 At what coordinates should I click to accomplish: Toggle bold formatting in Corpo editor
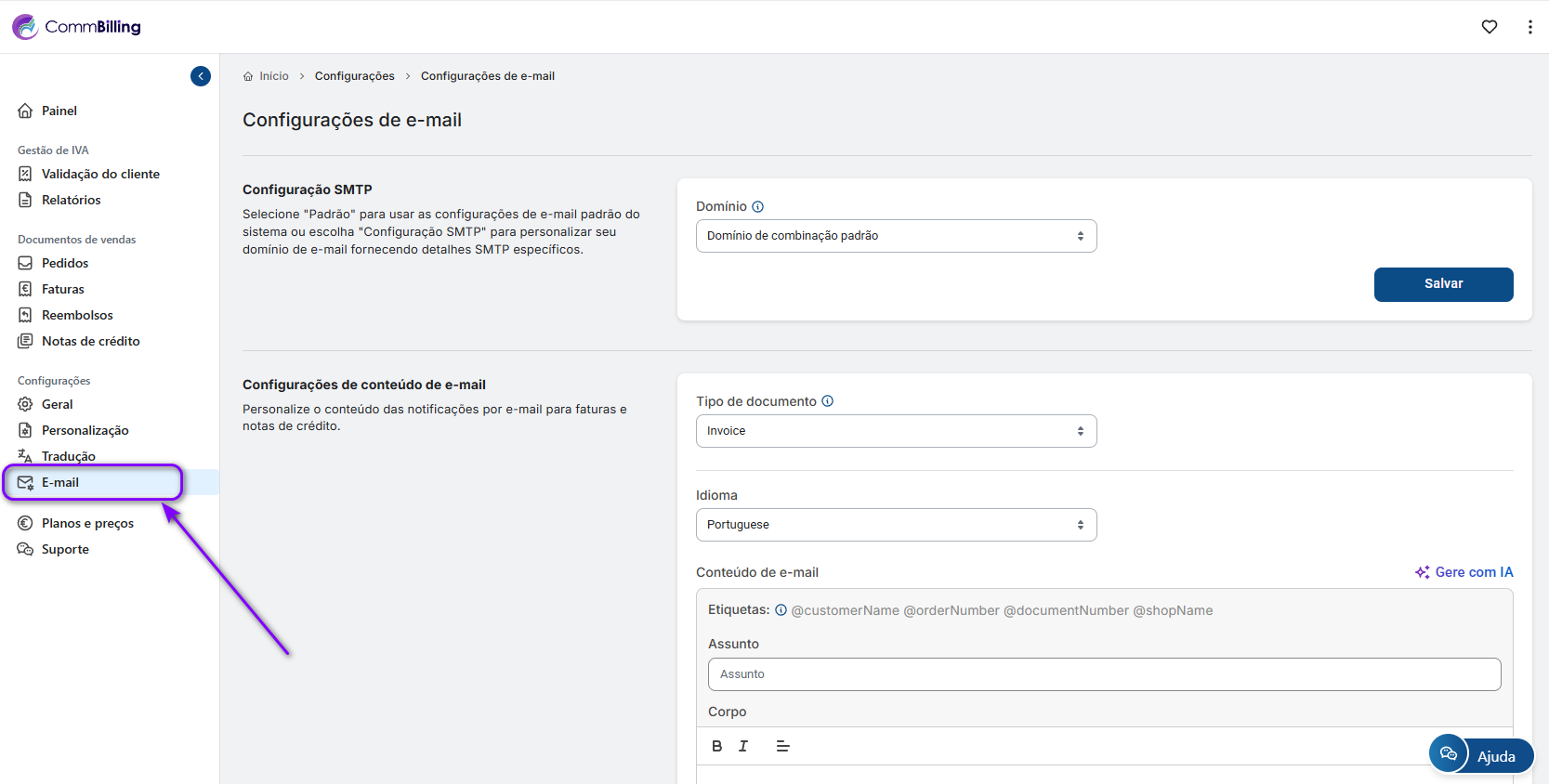coord(716,746)
